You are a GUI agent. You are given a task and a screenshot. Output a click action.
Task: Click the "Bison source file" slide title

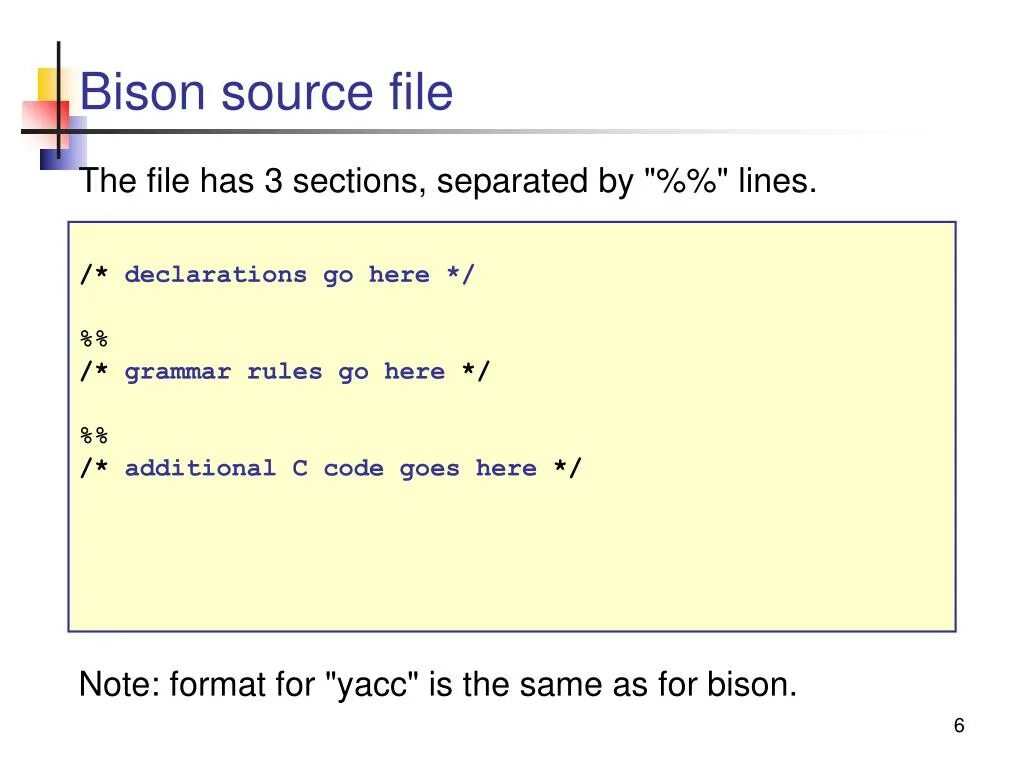coord(266,93)
